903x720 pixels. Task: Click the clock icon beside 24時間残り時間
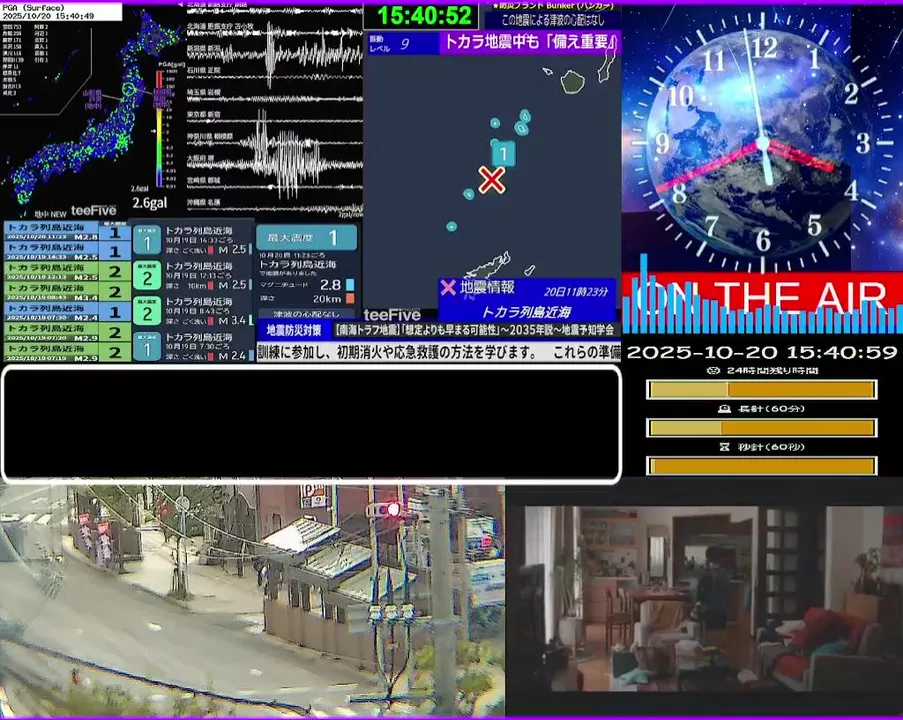pos(713,370)
